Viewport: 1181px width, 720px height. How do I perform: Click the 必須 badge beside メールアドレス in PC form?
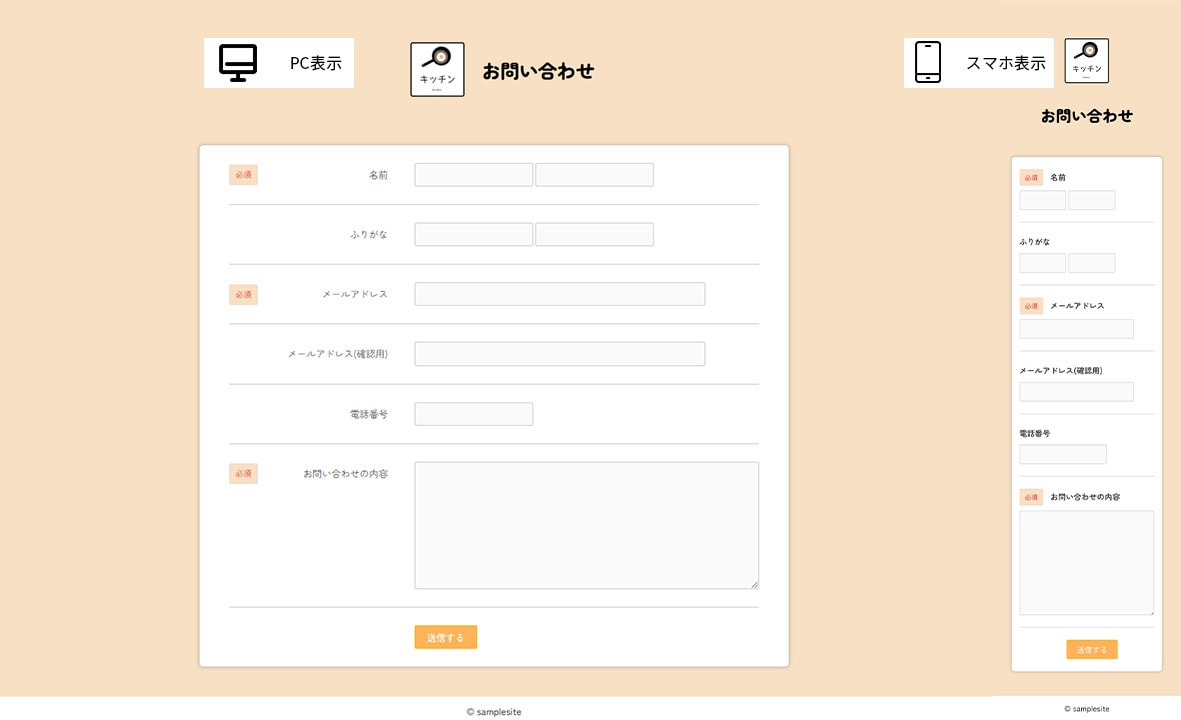point(243,294)
